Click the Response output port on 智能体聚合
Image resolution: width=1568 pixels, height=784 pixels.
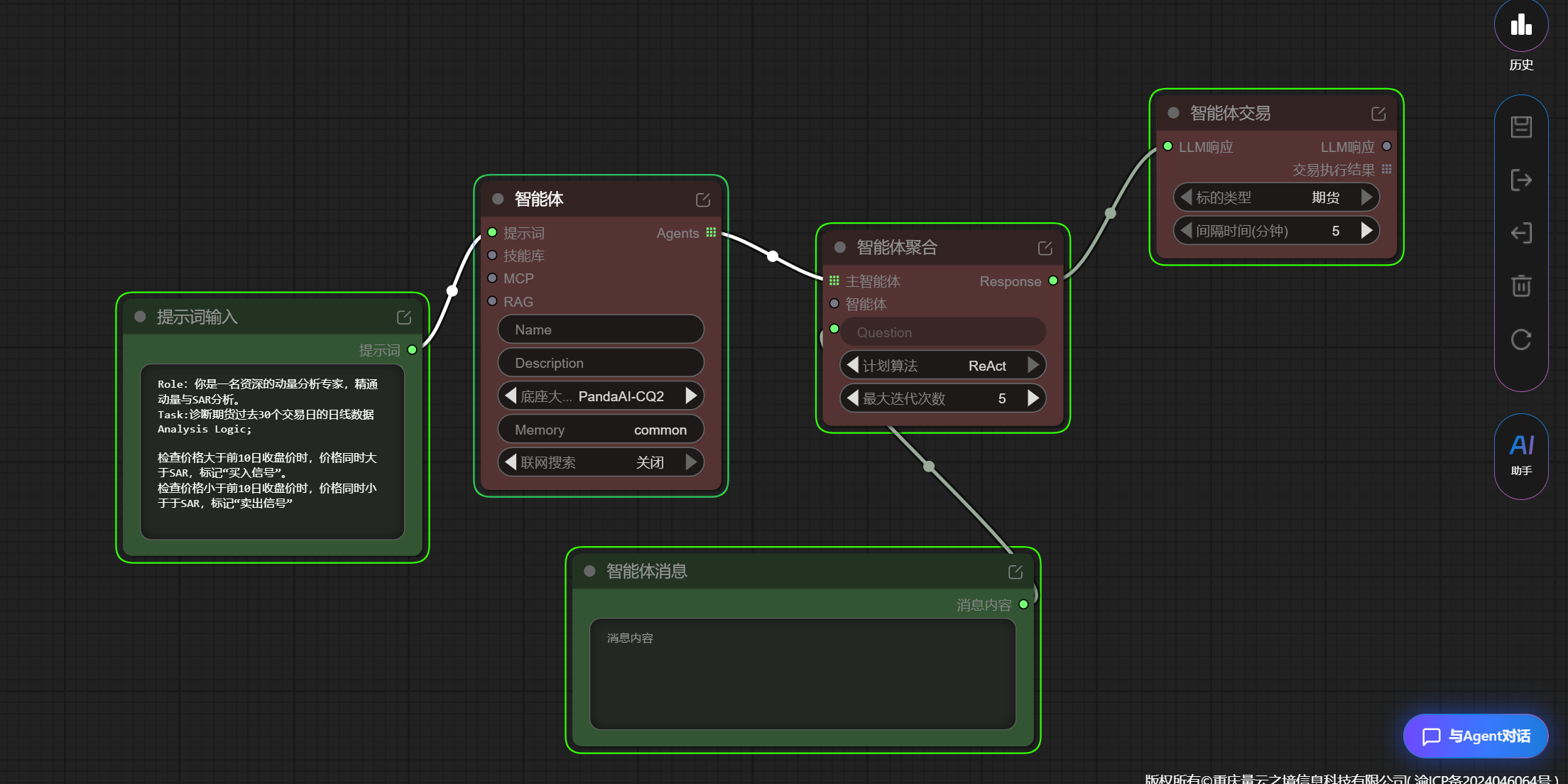point(1053,281)
